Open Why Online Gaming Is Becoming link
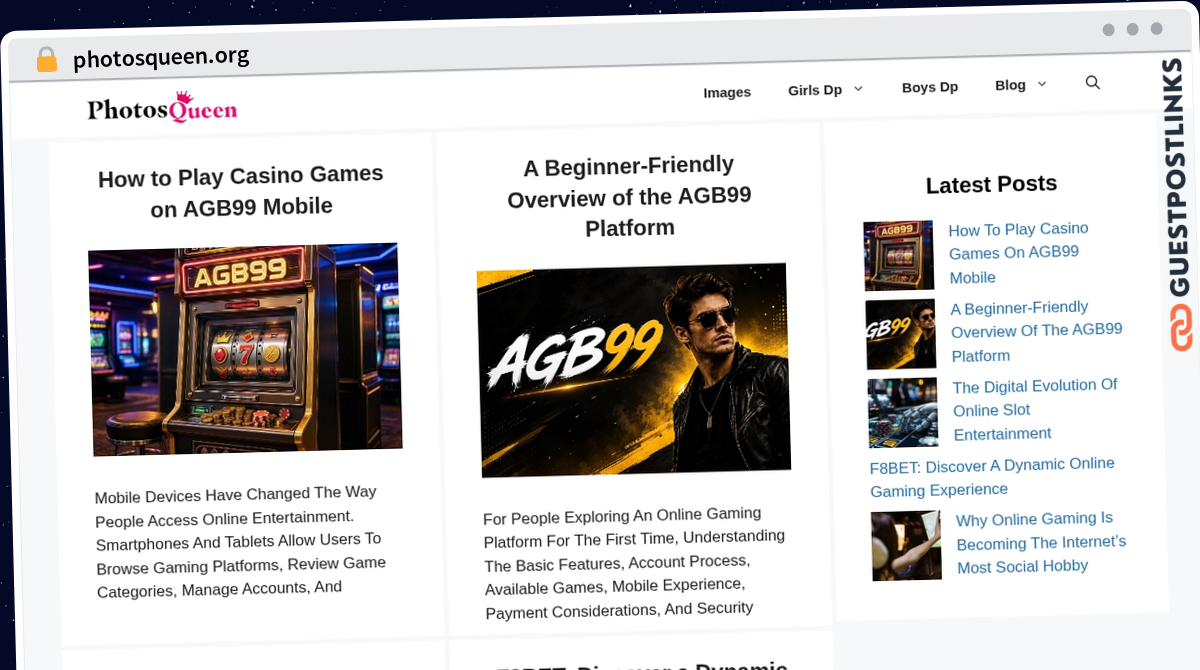This screenshot has width=1200, height=670. pos(1041,543)
